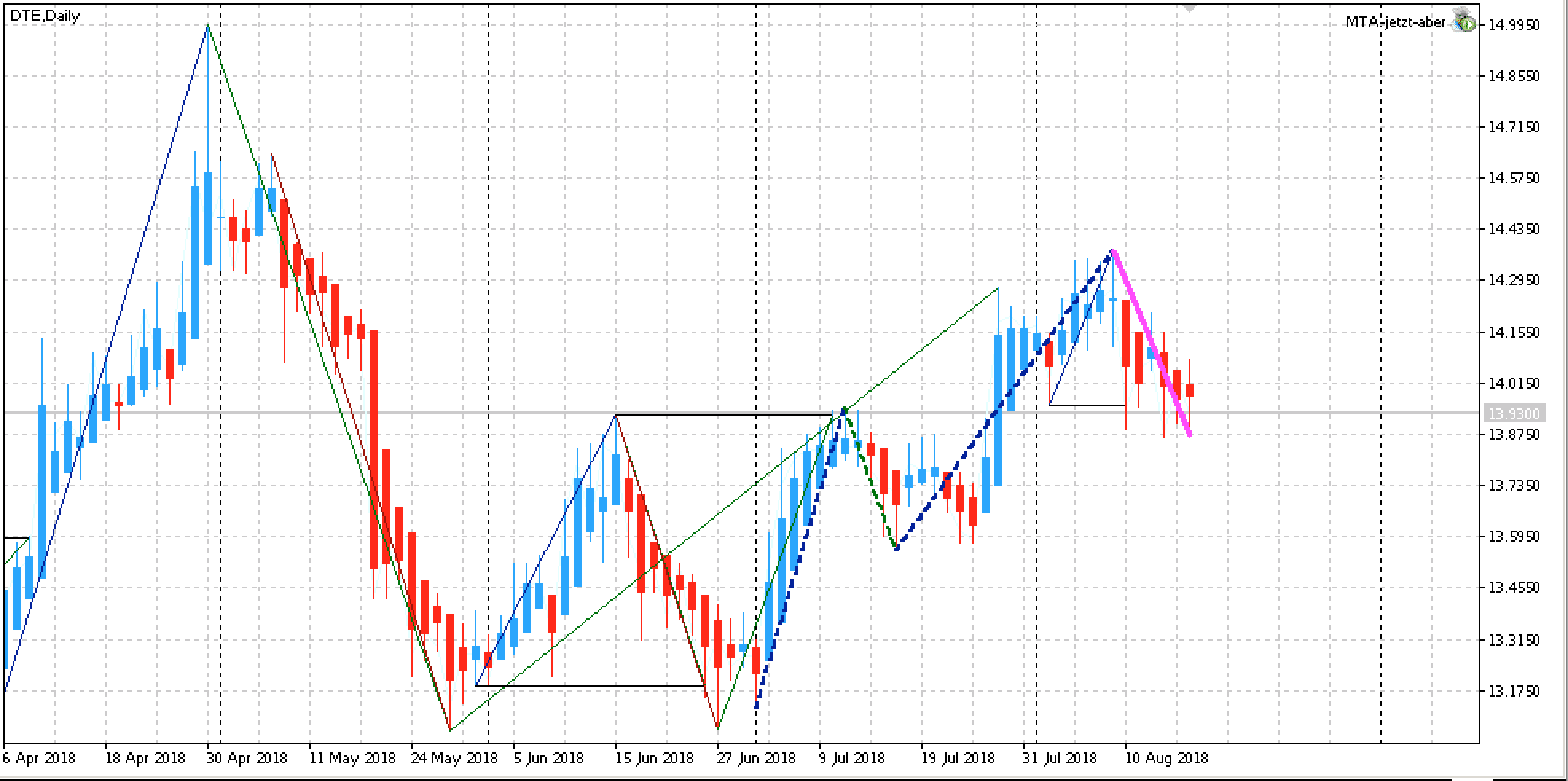This screenshot has width=1568, height=781.
Task: Click the 30 Apr 2018 date label
Action: click(x=247, y=758)
